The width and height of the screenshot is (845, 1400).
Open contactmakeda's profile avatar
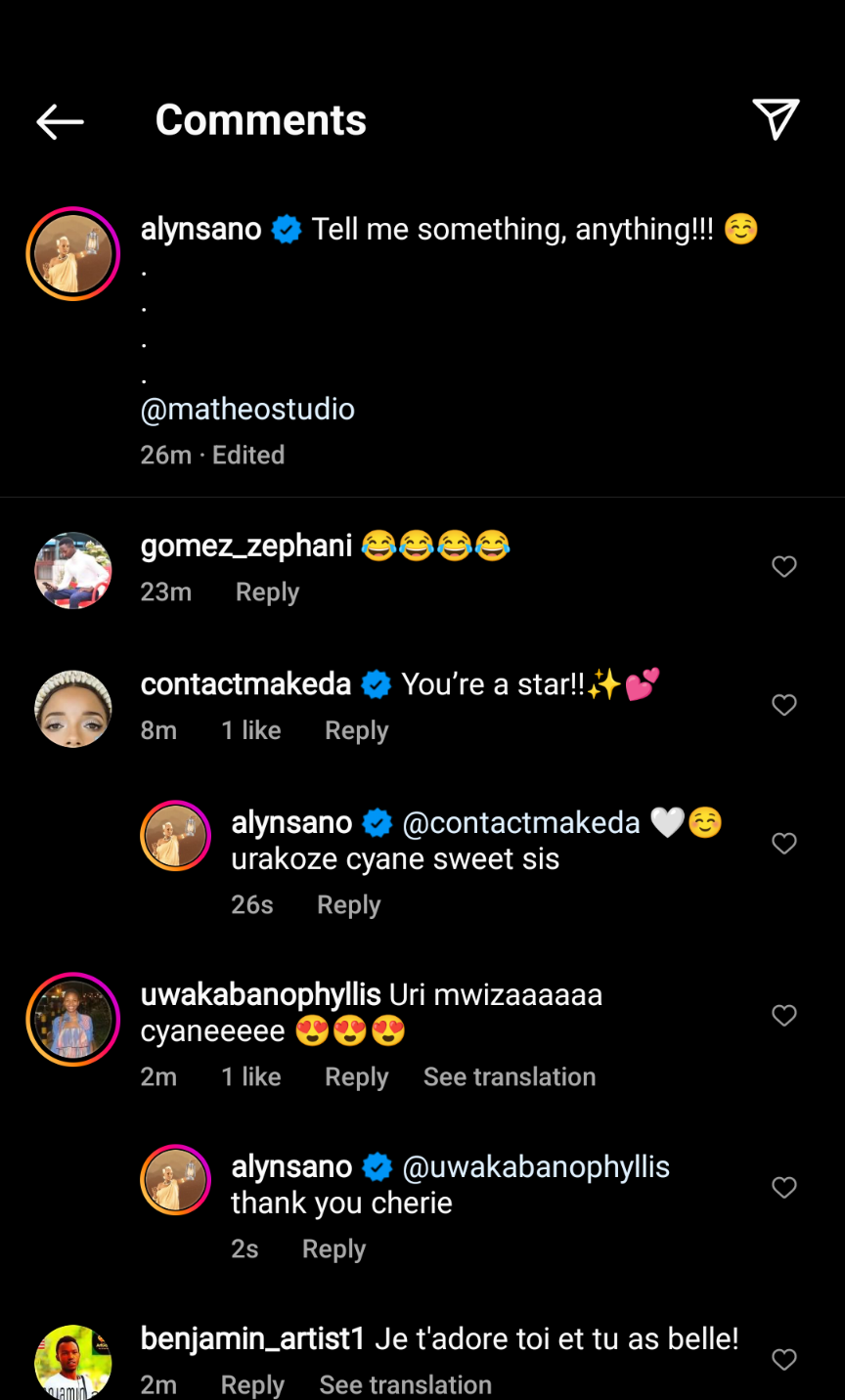pos(73,709)
